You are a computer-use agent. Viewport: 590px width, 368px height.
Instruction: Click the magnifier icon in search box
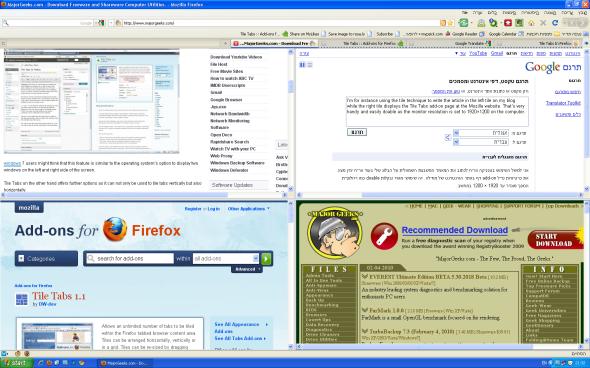(x=5, y=23)
